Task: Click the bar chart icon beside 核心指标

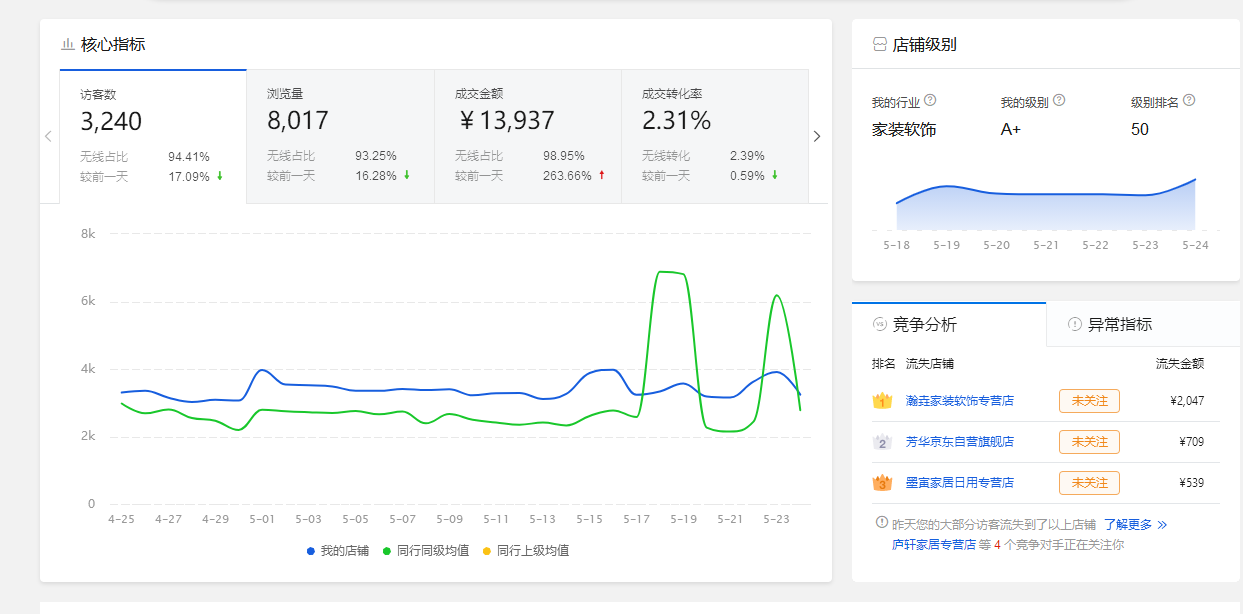Action: click(68, 43)
